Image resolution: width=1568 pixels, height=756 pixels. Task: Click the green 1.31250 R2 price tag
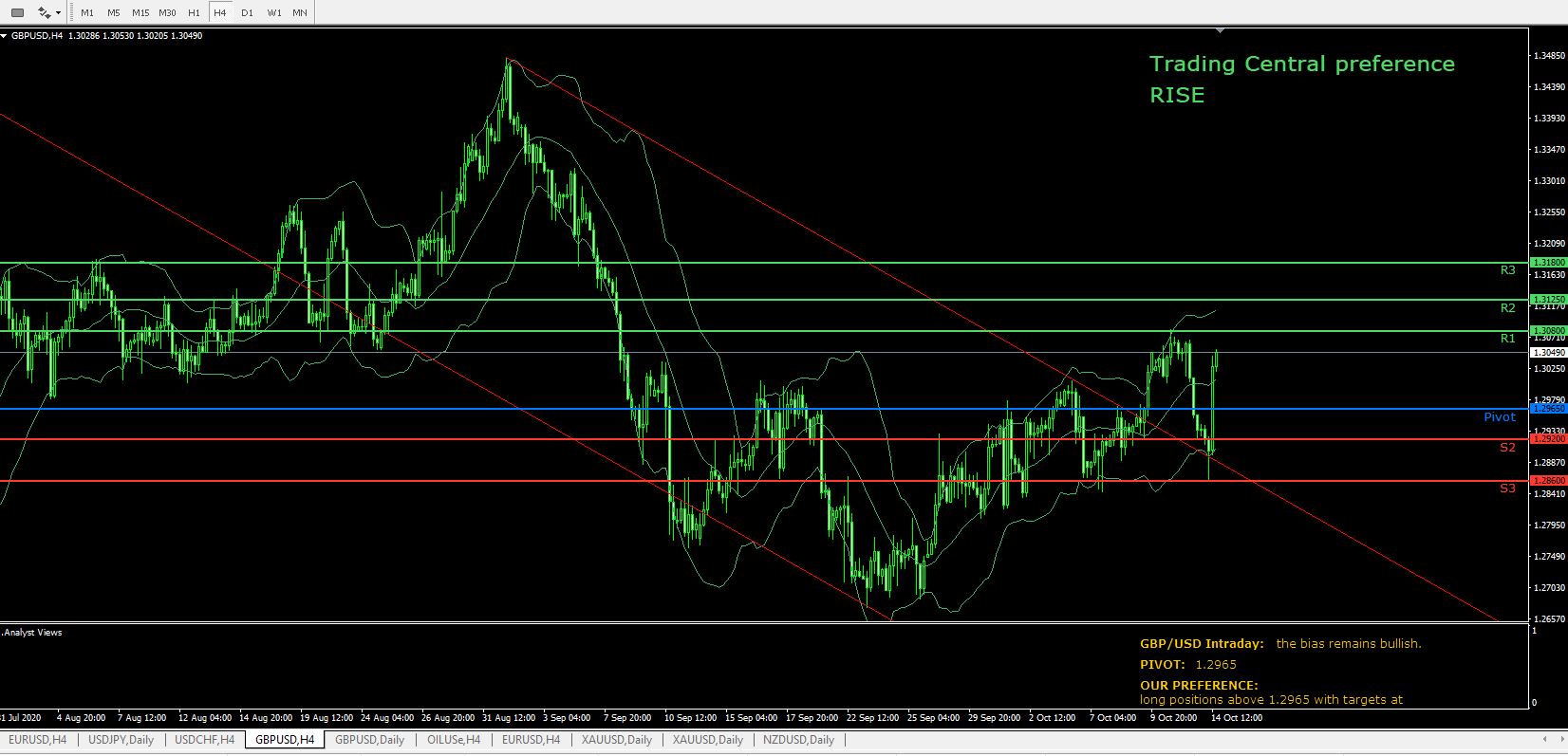click(1548, 299)
